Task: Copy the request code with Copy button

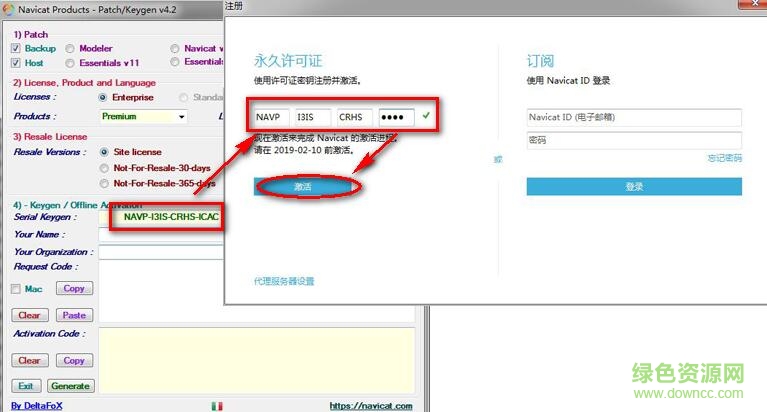Action: click(74, 288)
